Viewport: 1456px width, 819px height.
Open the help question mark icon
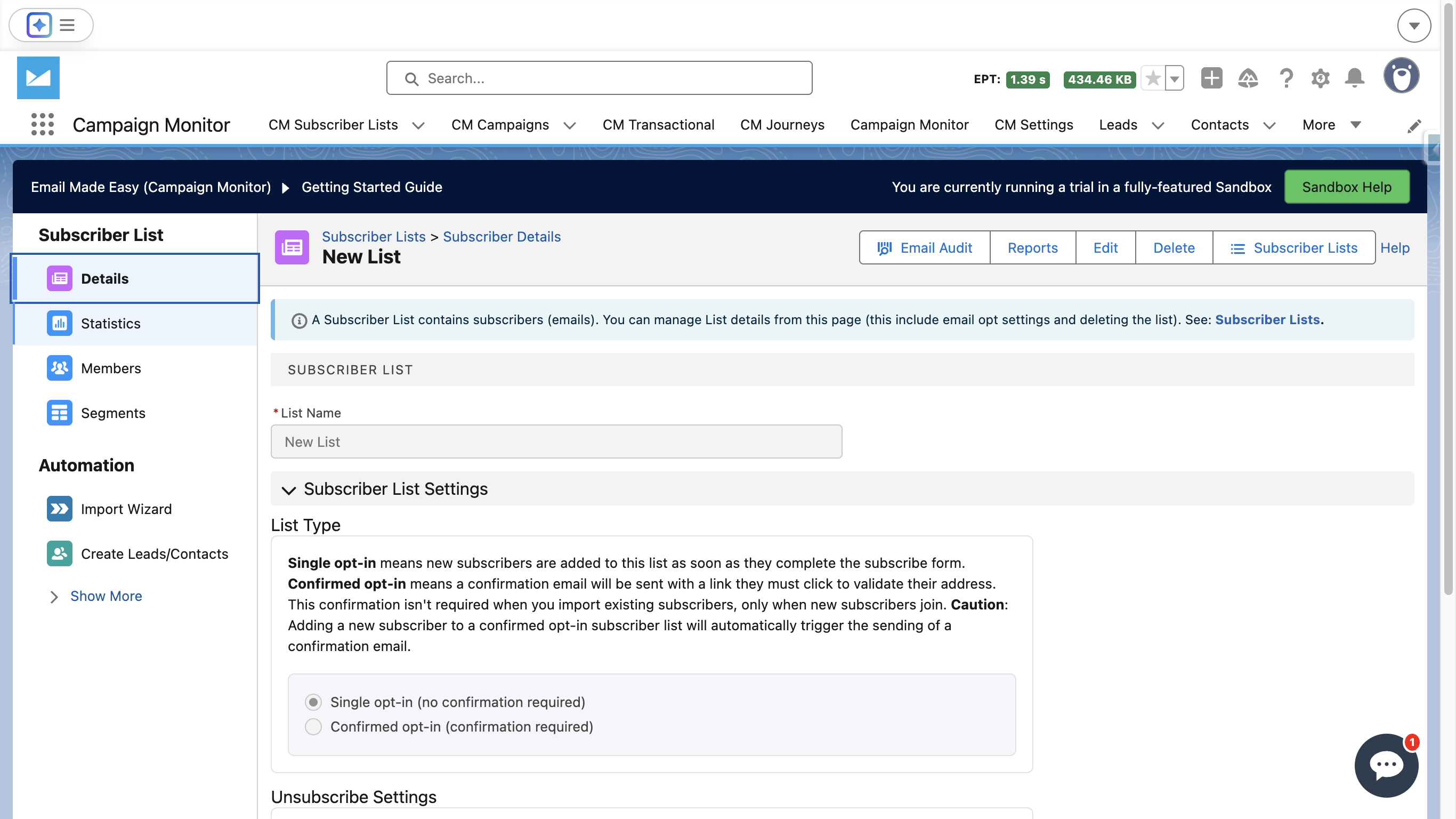[1286, 78]
